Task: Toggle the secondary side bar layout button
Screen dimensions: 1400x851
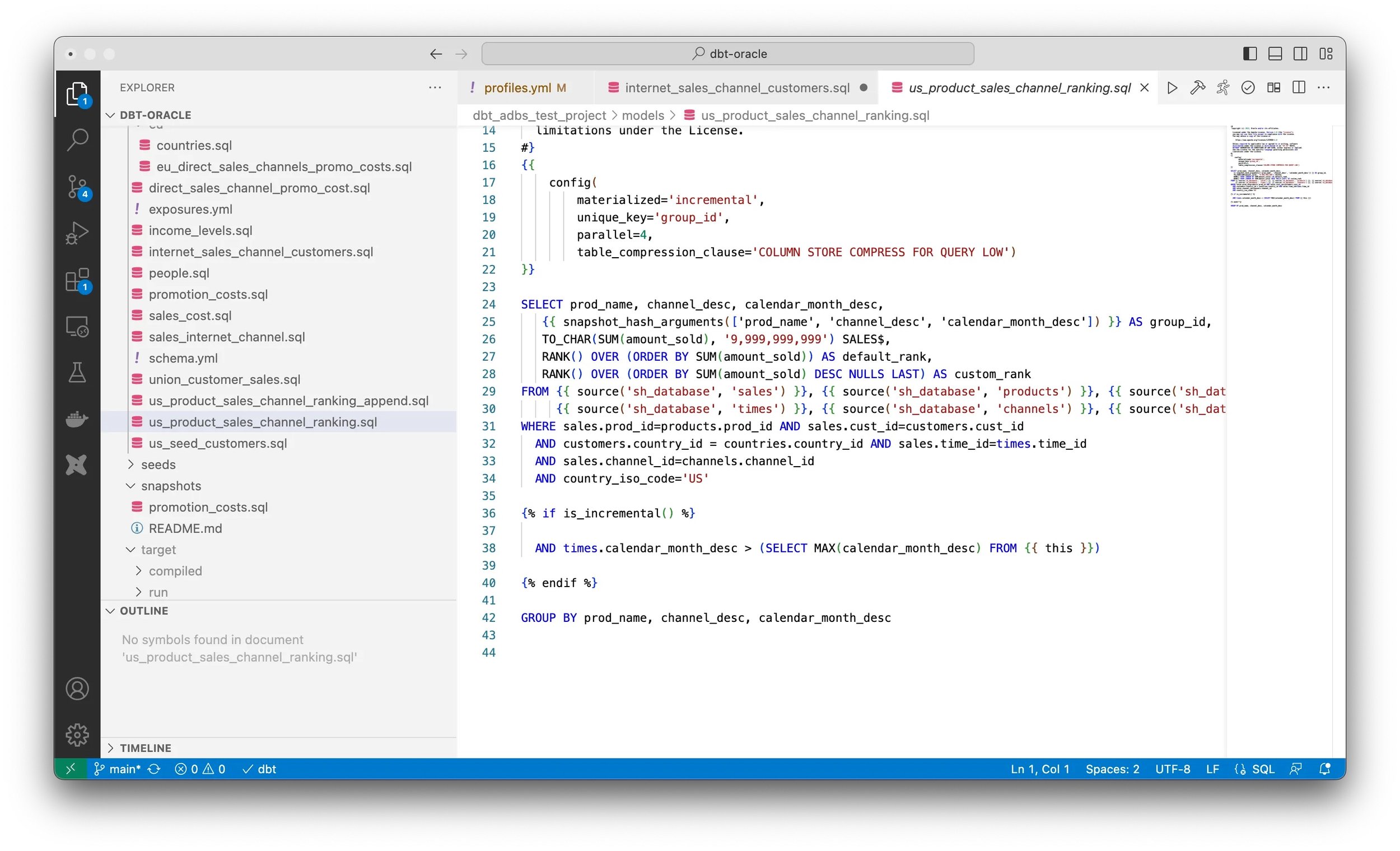Action: pos(1300,53)
